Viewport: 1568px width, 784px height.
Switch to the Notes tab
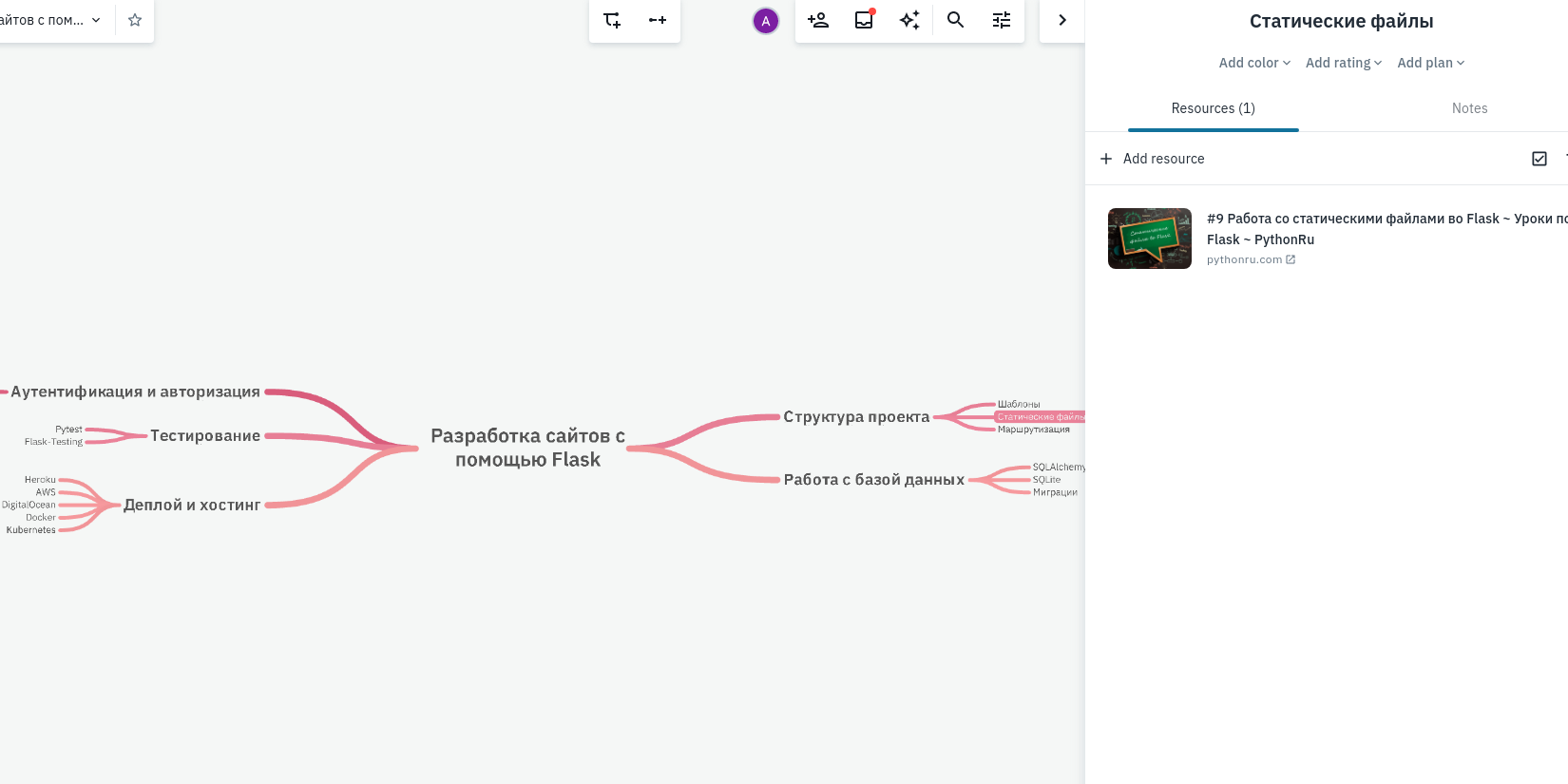[x=1469, y=108]
